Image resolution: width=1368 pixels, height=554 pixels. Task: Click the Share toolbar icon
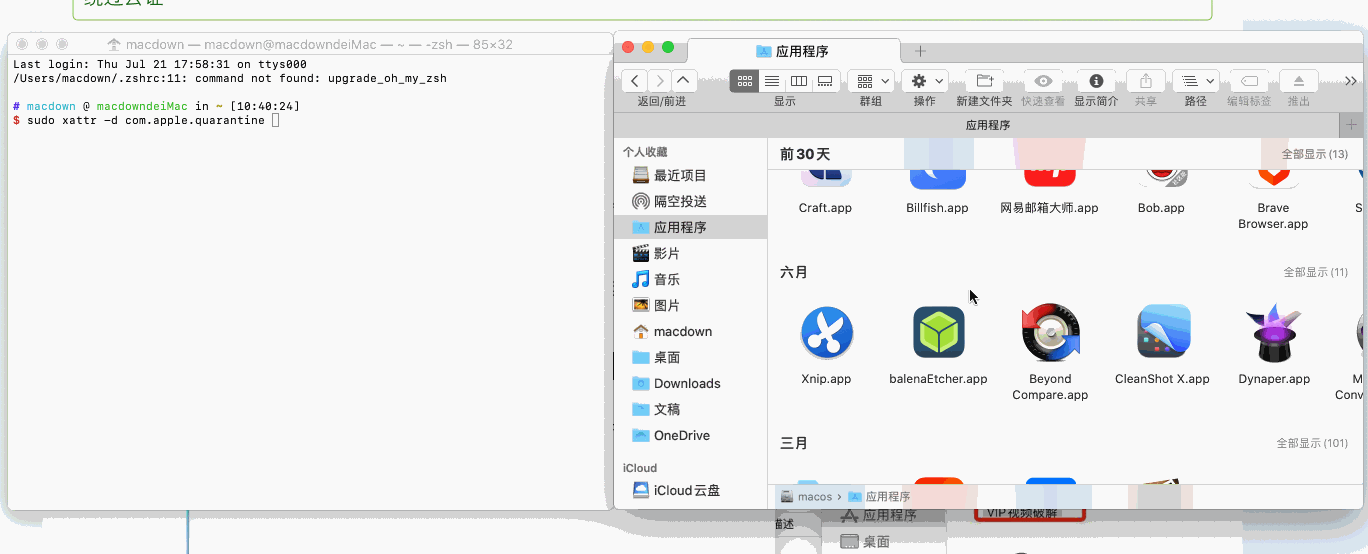coord(1146,81)
